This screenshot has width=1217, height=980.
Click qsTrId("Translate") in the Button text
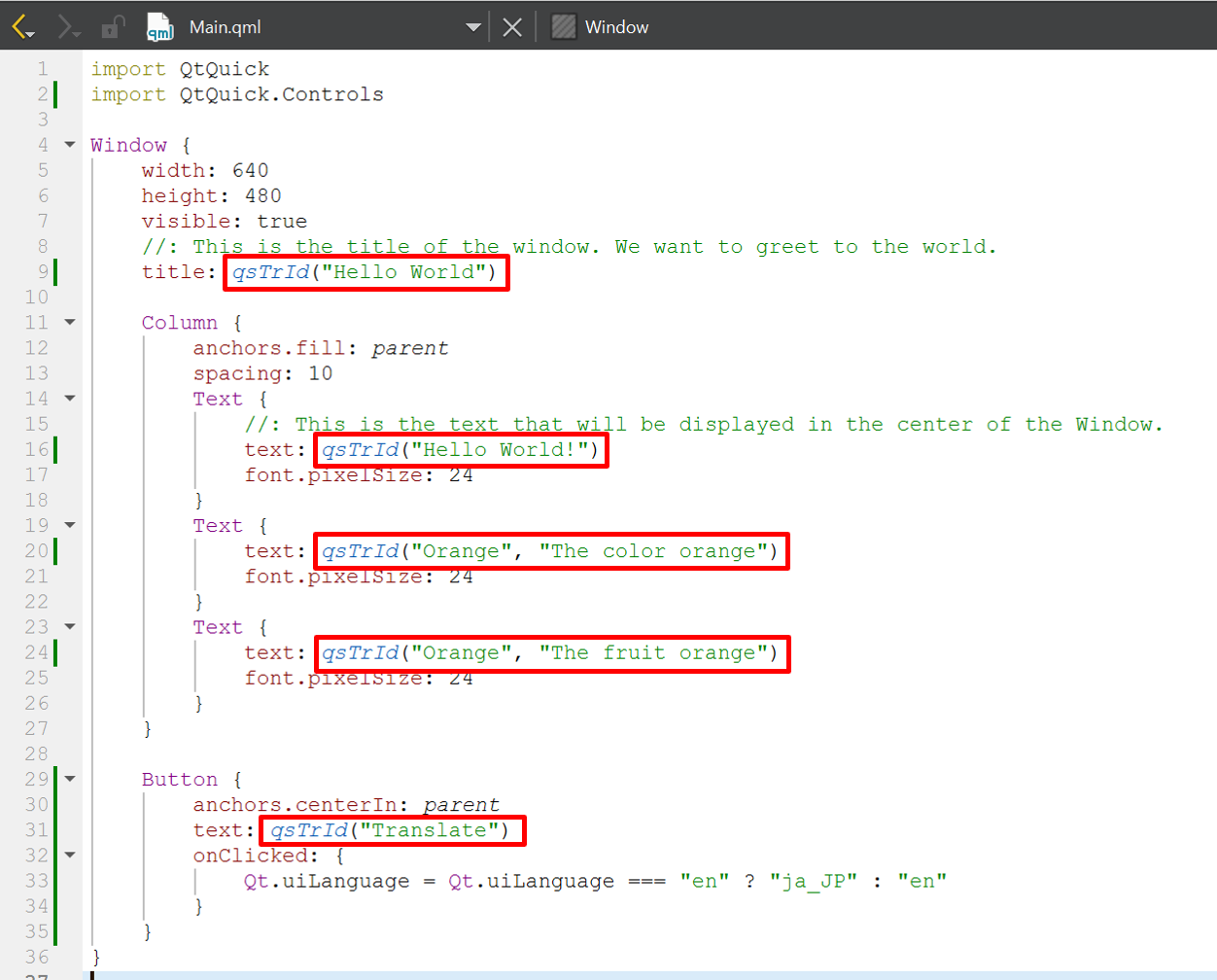(x=392, y=830)
